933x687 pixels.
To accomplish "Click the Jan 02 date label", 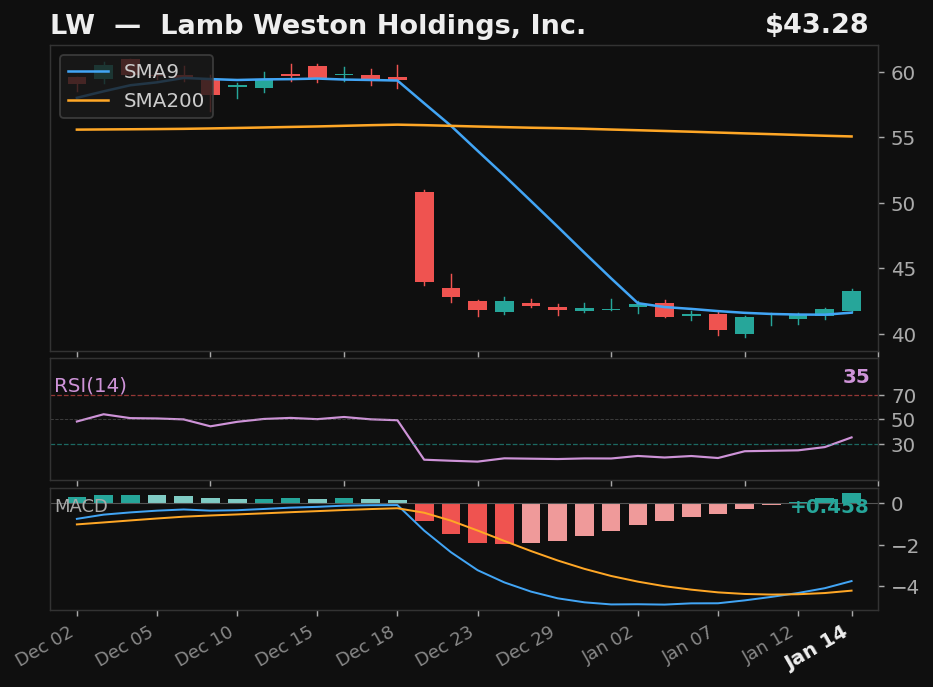I will (607, 645).
